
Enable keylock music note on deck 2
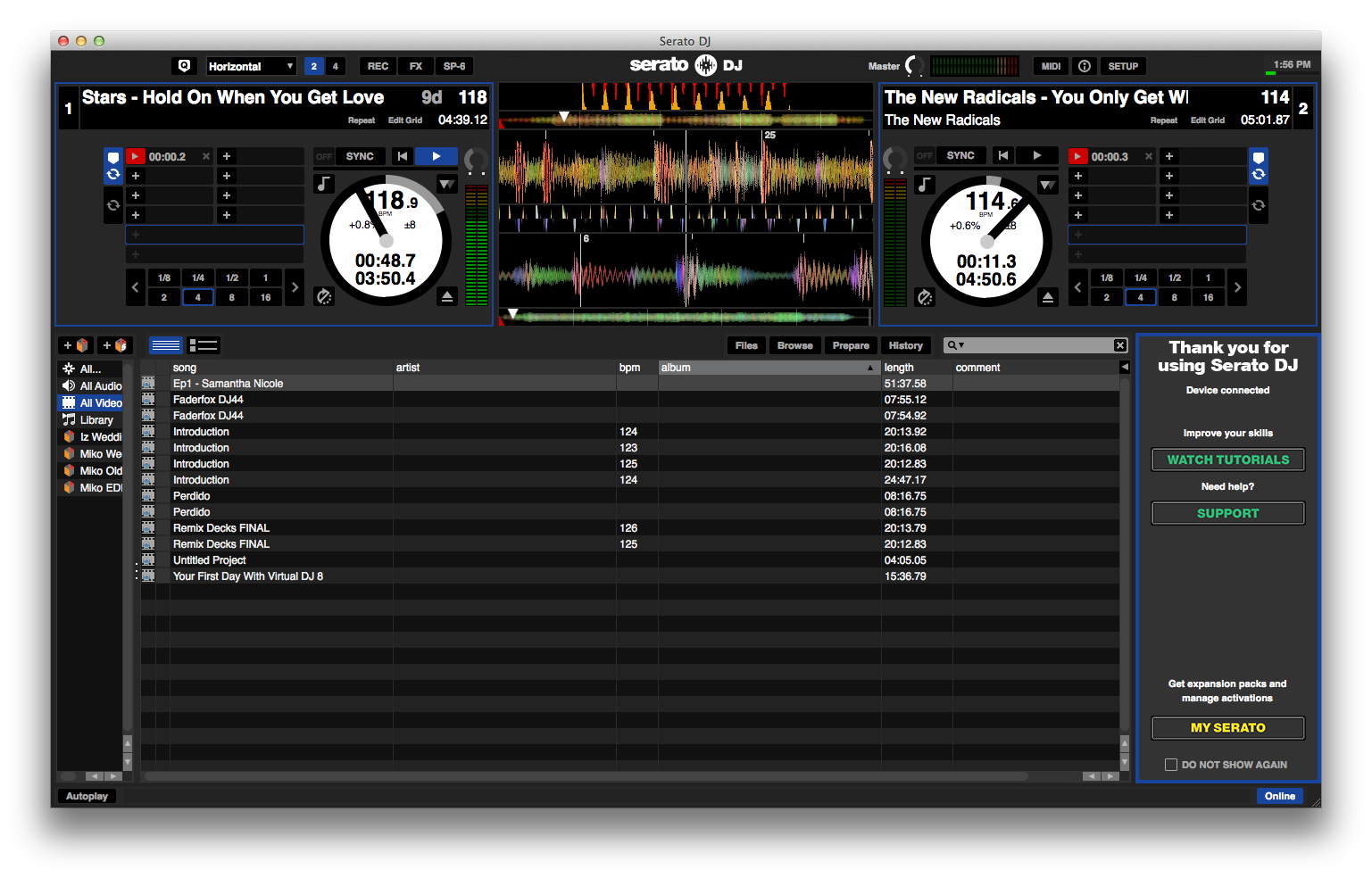click(x=924, y=185)
